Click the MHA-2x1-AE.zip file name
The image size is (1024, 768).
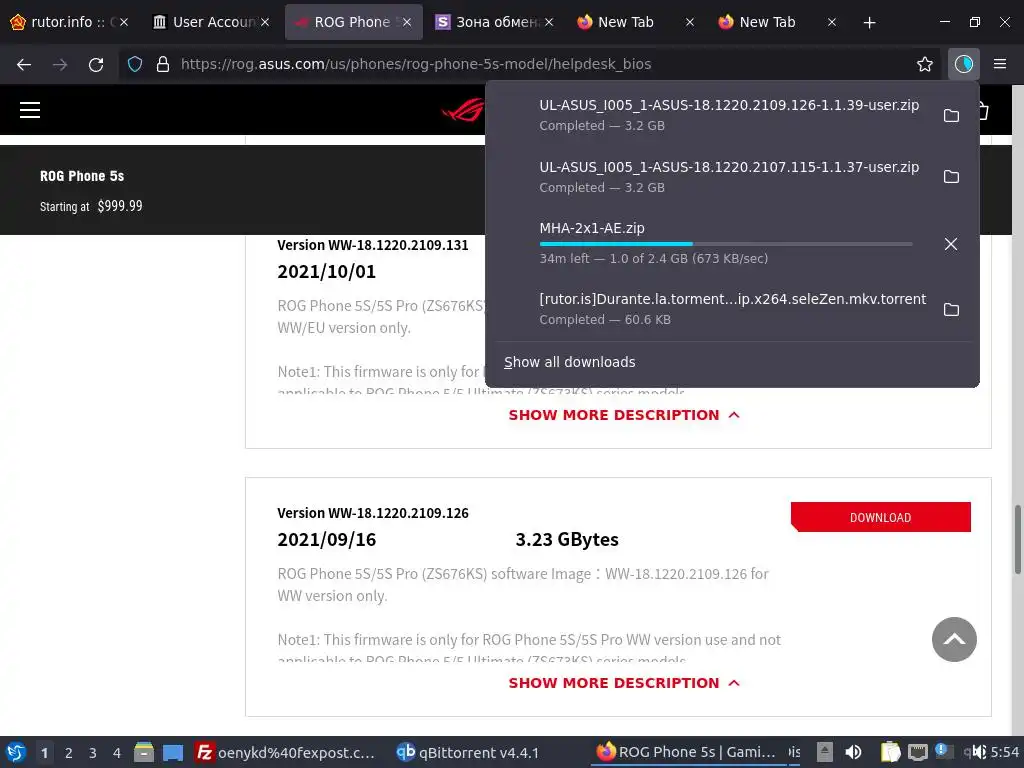pos(592,228)
